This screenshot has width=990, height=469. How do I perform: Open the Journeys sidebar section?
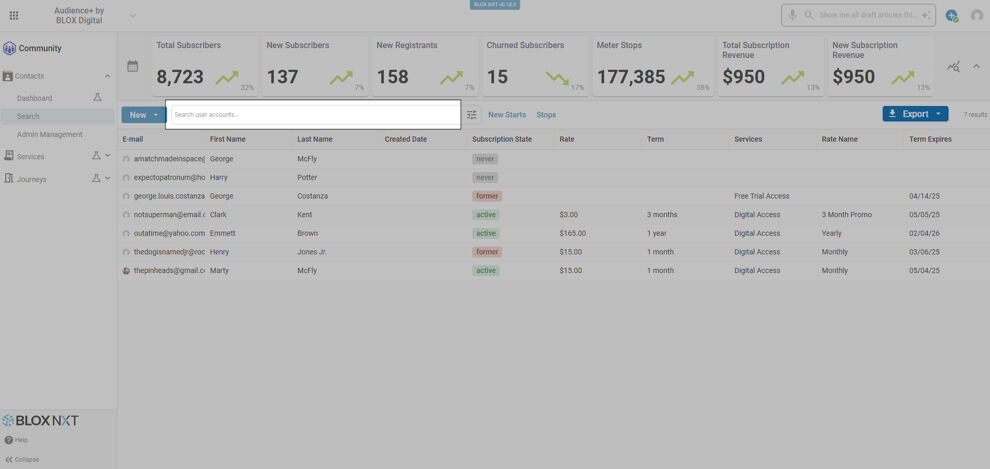click(31, 179)
